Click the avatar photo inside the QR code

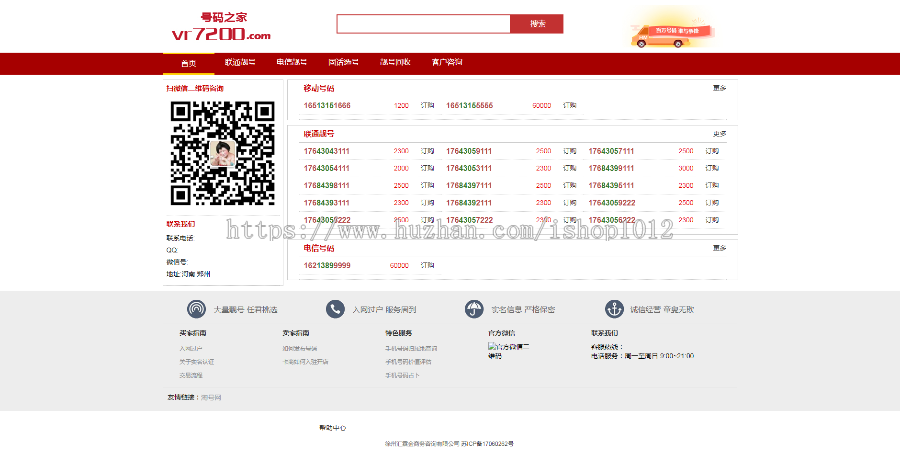(222, 153)
